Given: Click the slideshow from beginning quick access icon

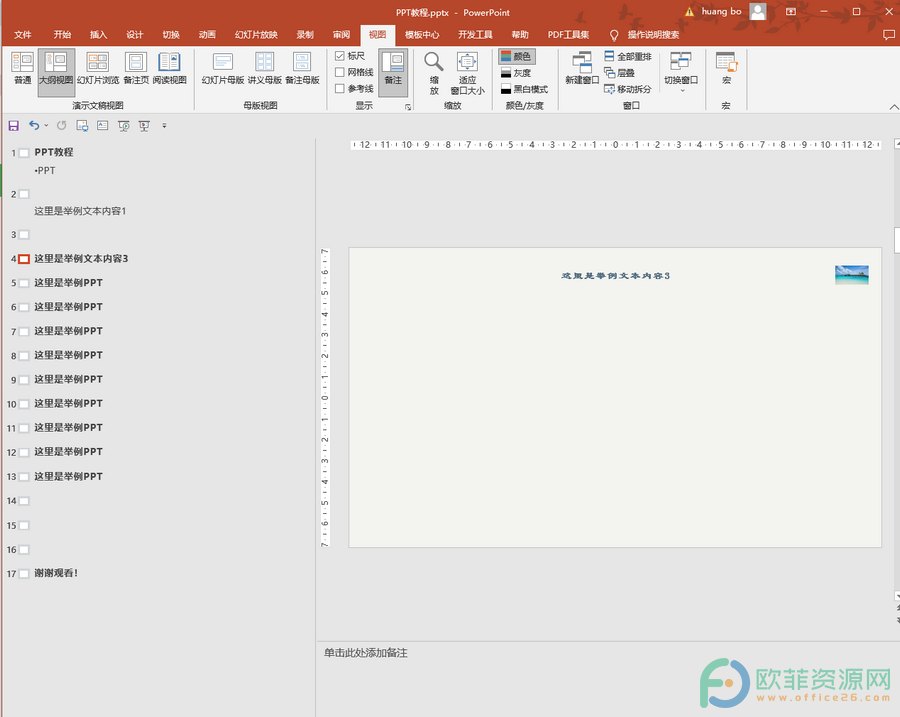Looking at the screenshot, I should point(123,126).
